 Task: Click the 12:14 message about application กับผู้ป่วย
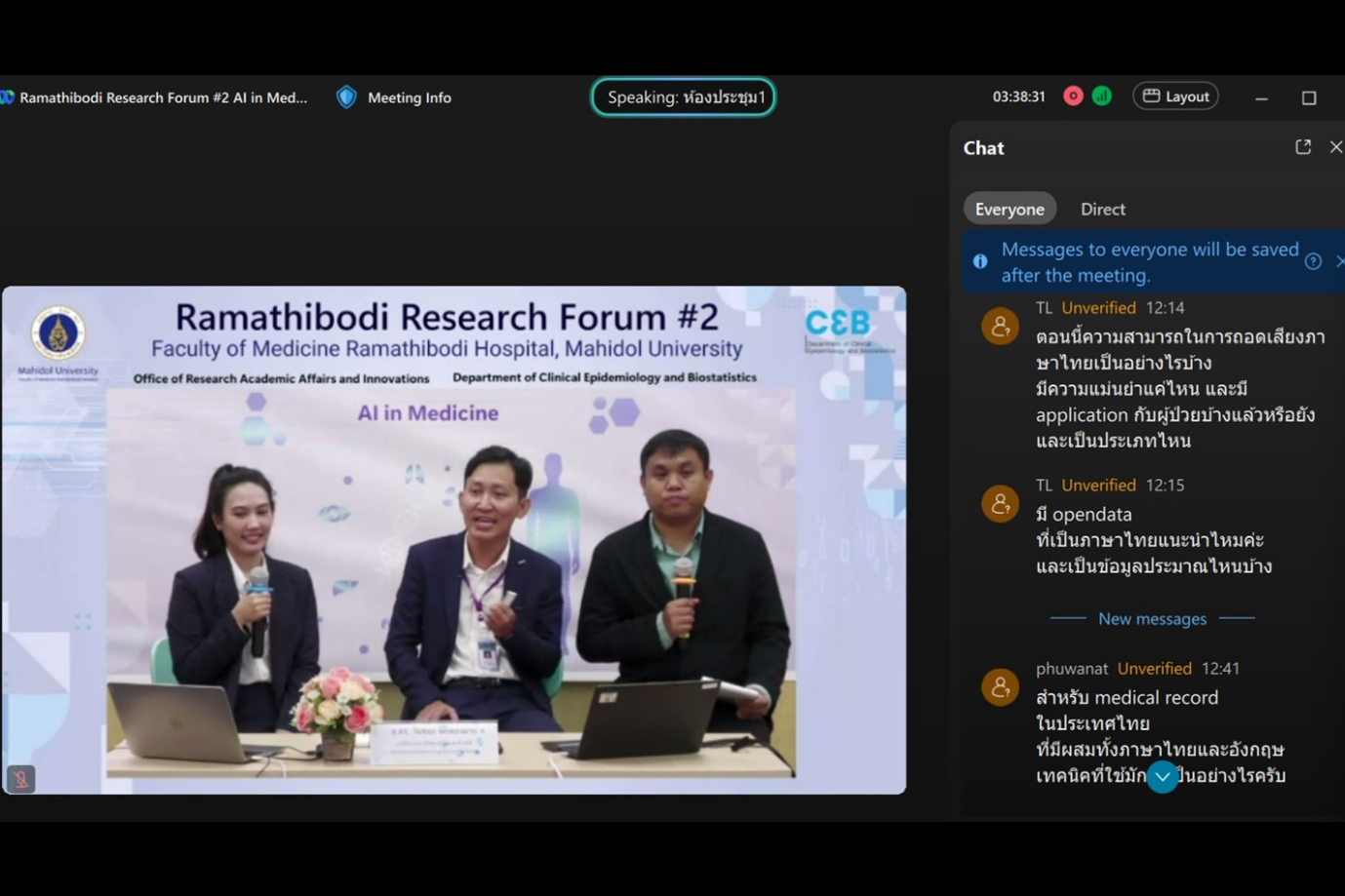(x=1180, y=388)
